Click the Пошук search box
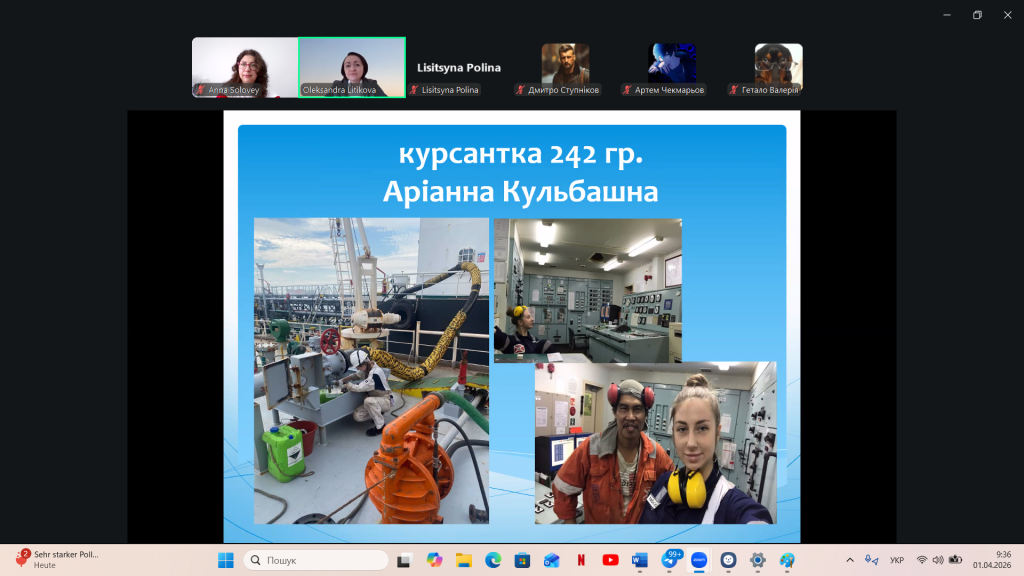This screenshot has width=1024, height=576. [316, 560]
